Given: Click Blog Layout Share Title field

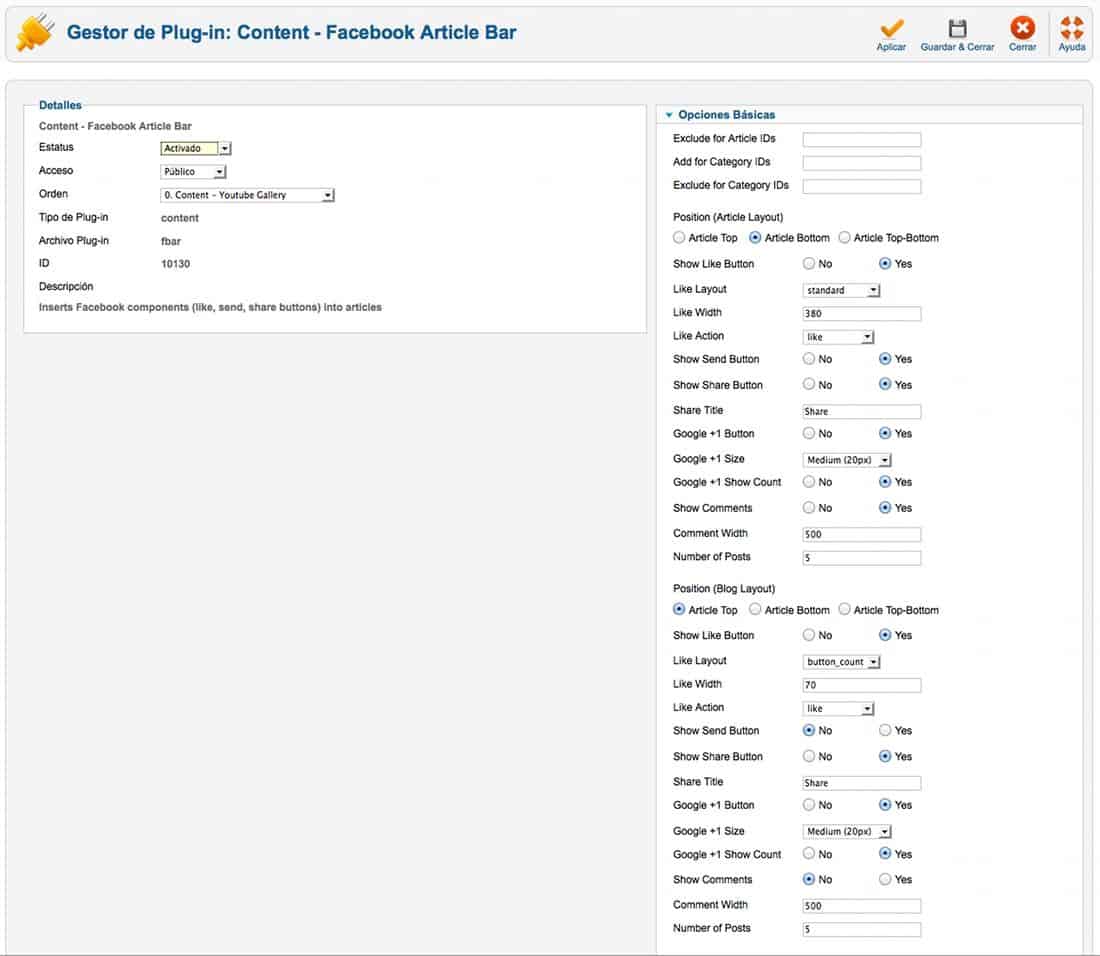Looking at the screenshot, I should point(861,783).
